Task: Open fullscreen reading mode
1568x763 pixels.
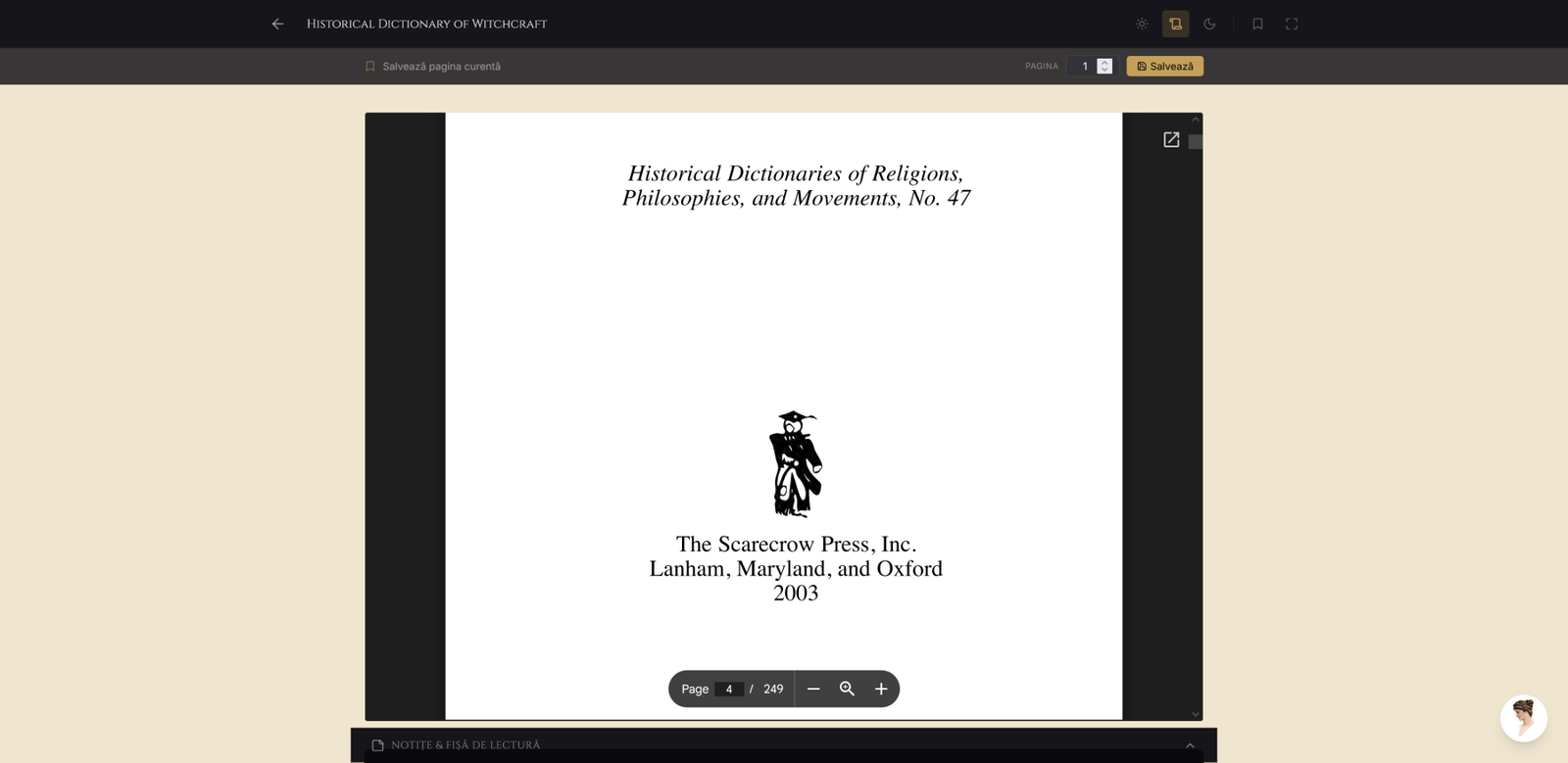Action: pos(1292,24)
